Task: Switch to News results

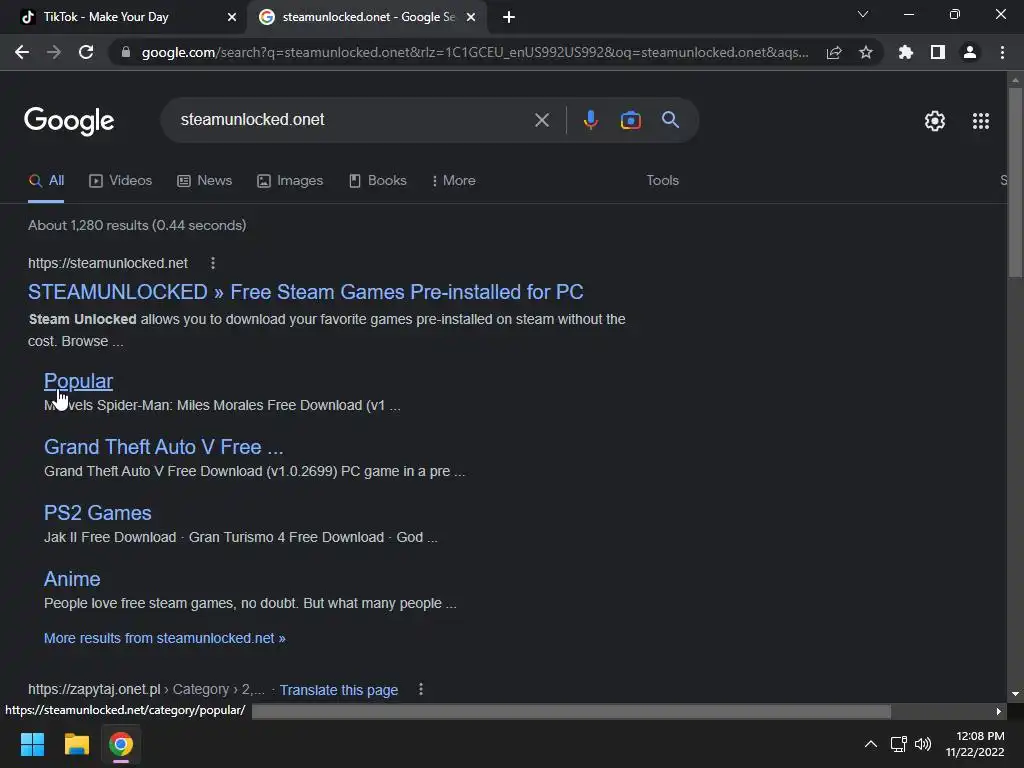Action: pyautogui.click(x=204, y=181)
